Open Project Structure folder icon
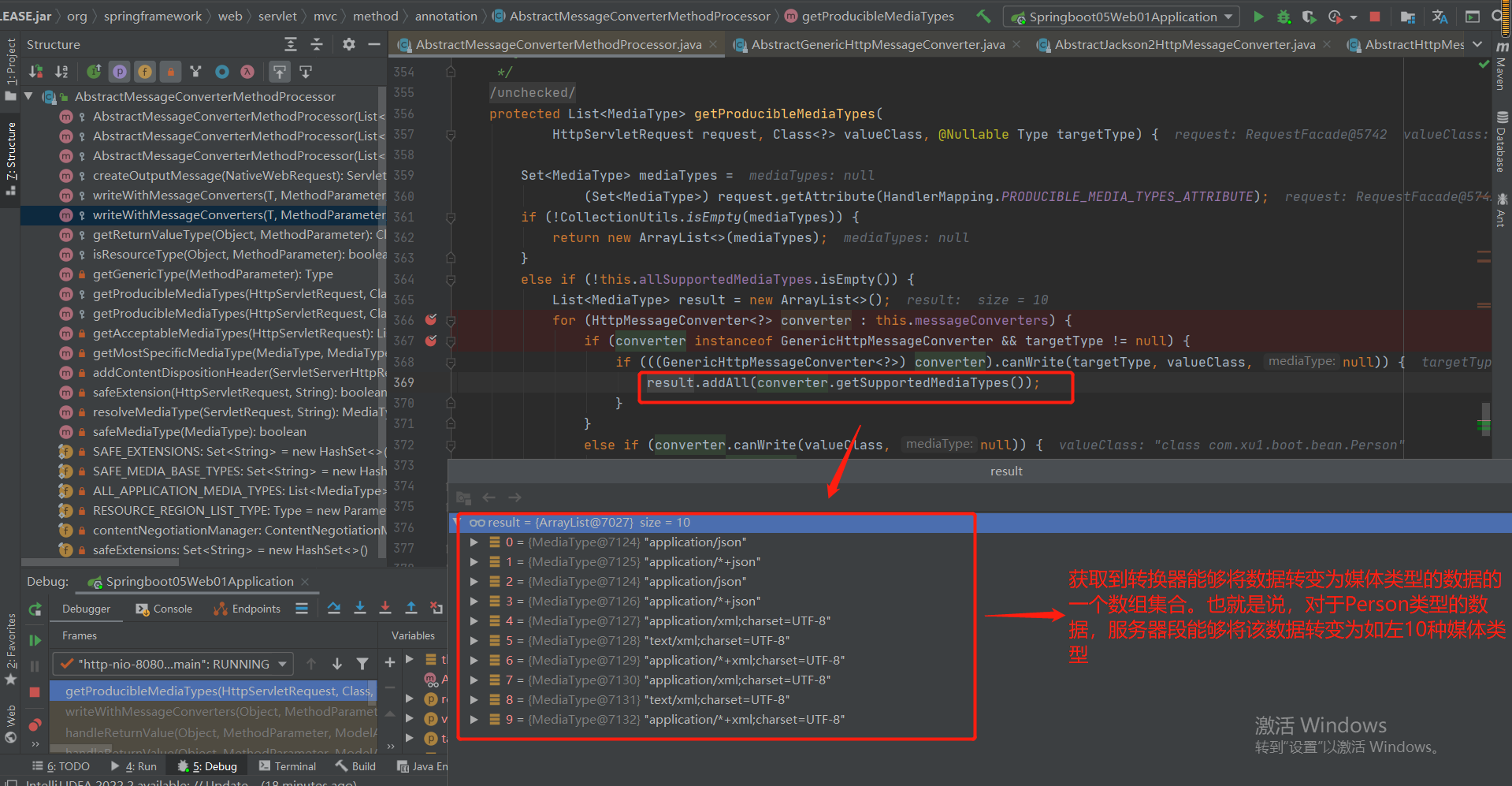 (x=1408, y=17)
